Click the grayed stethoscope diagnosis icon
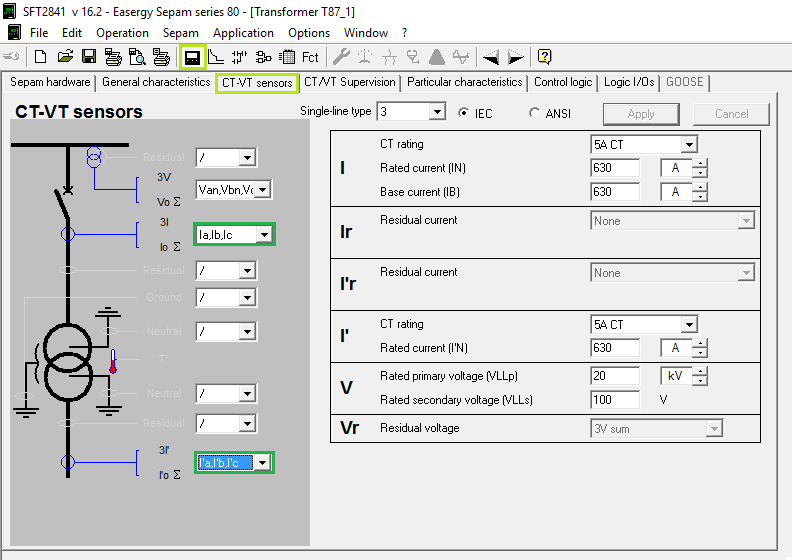The image size is (792, 560). click(413, 57)
